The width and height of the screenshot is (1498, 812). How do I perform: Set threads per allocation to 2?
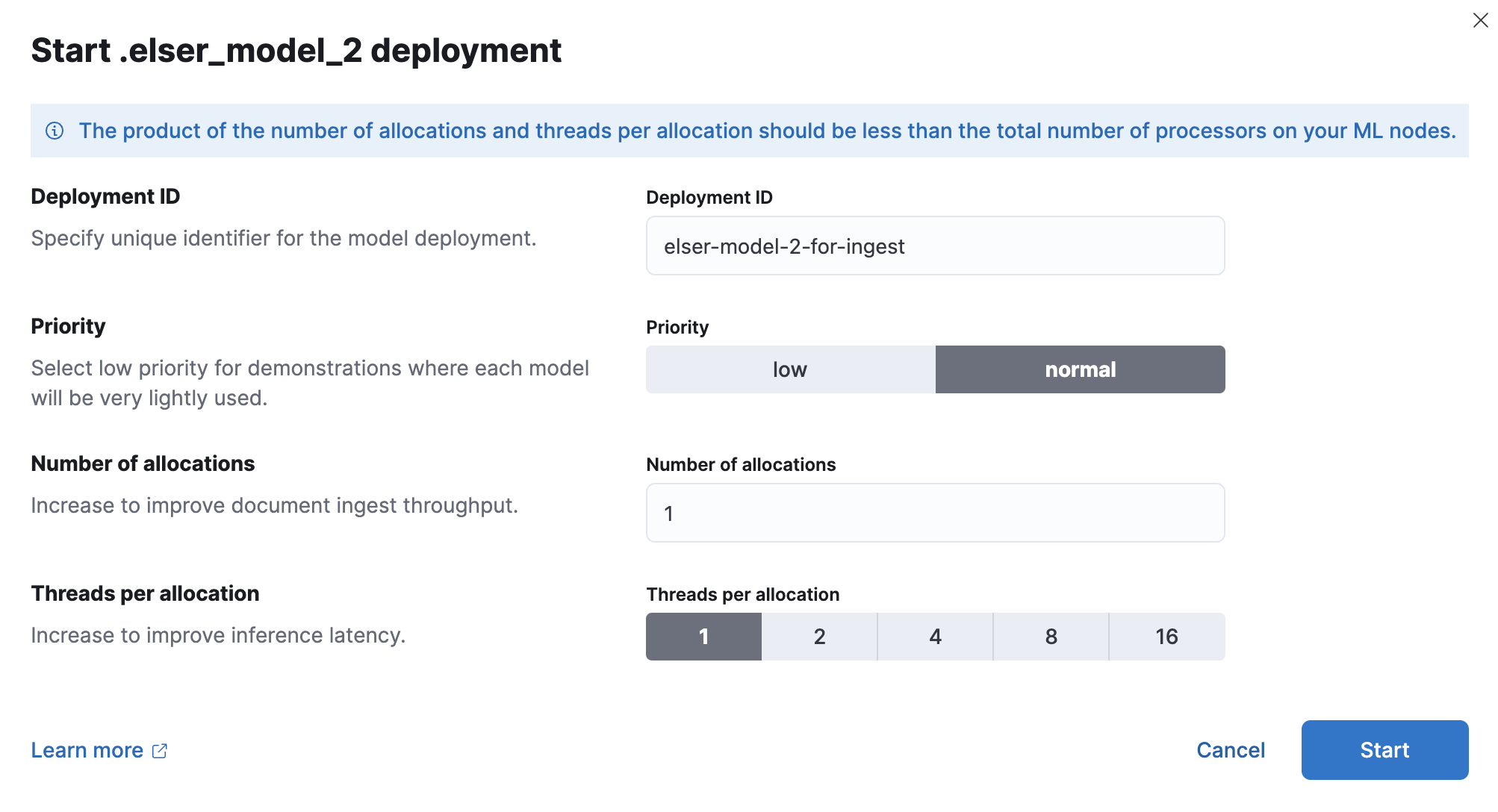click(818, 636)
